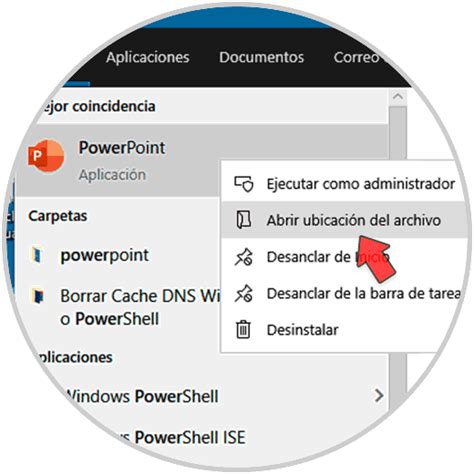This screenshot has height=474, width=474.
Task: Open the Correo tab
Action: click(357, 57)
